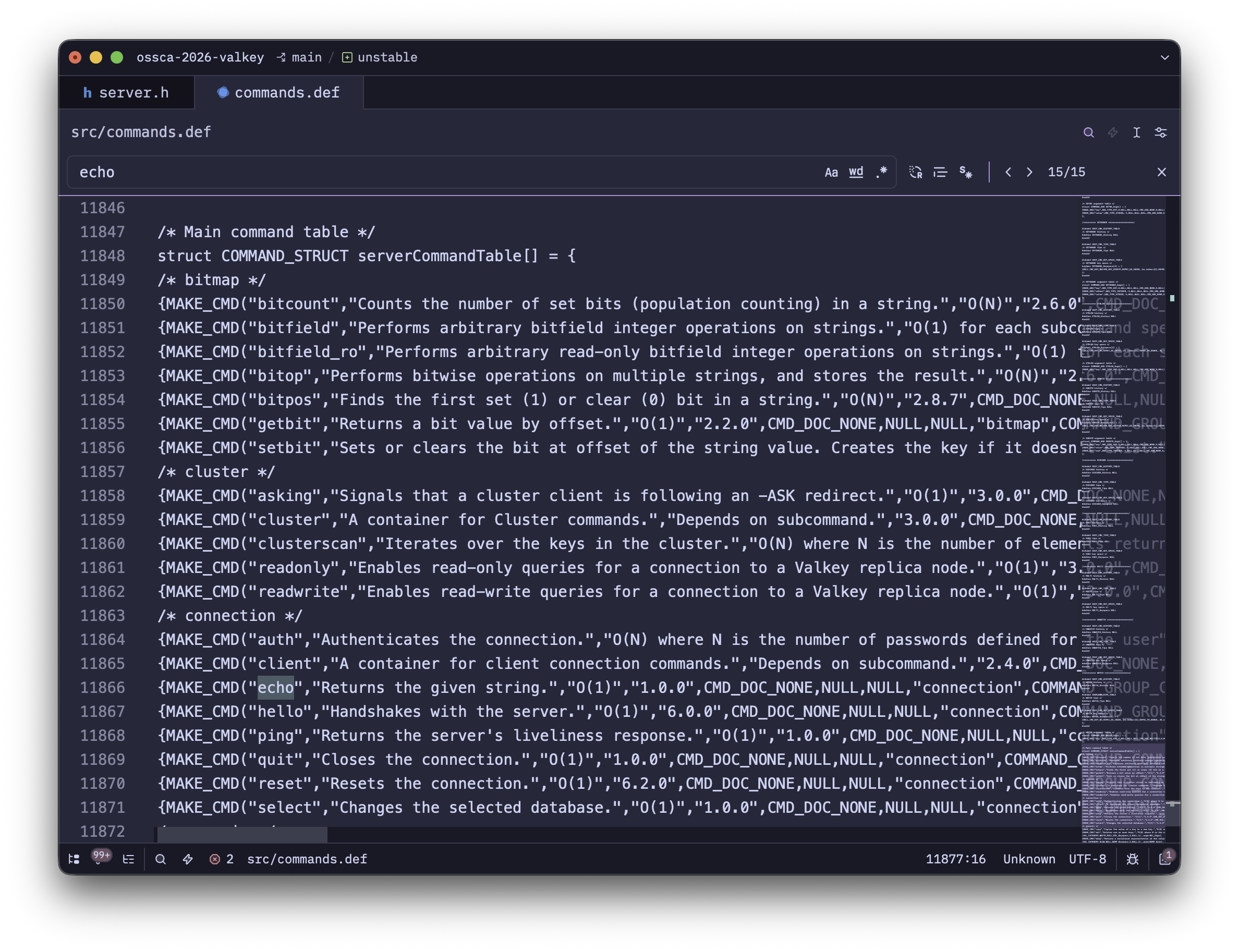Open ossca-2026-valkey project picker

point(200,57)
